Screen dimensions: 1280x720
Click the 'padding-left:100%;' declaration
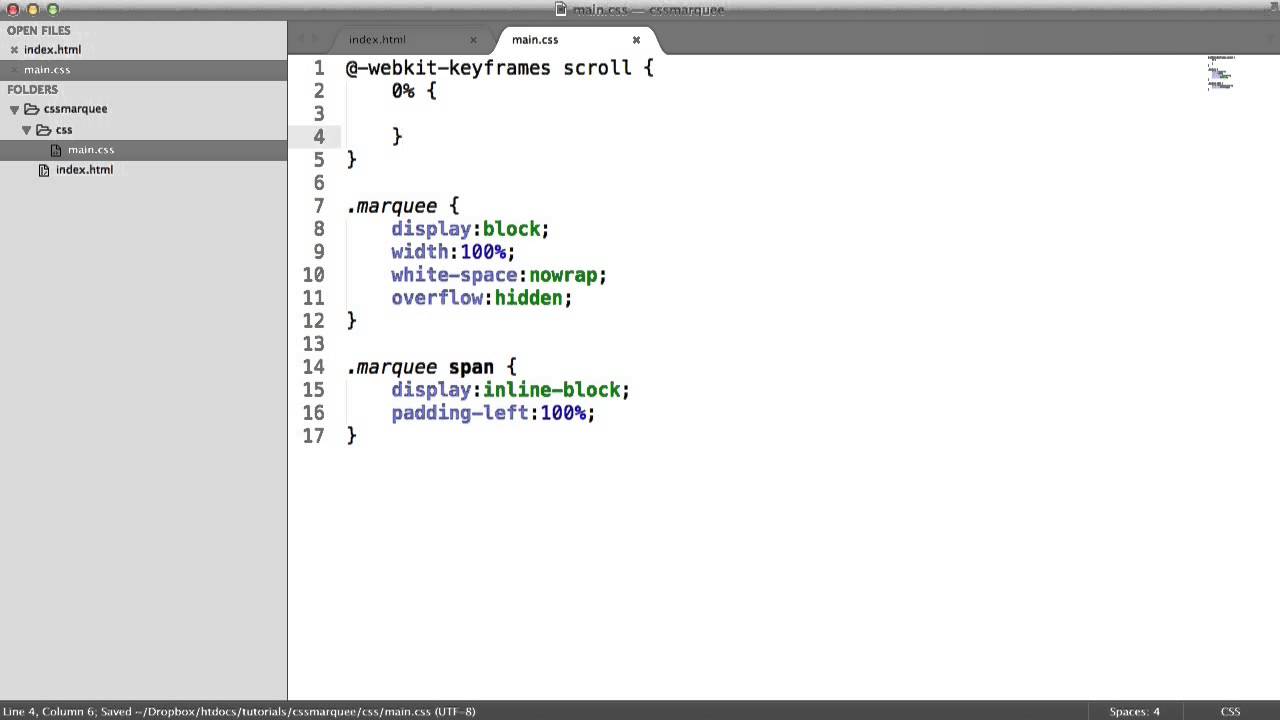[493, 413]
